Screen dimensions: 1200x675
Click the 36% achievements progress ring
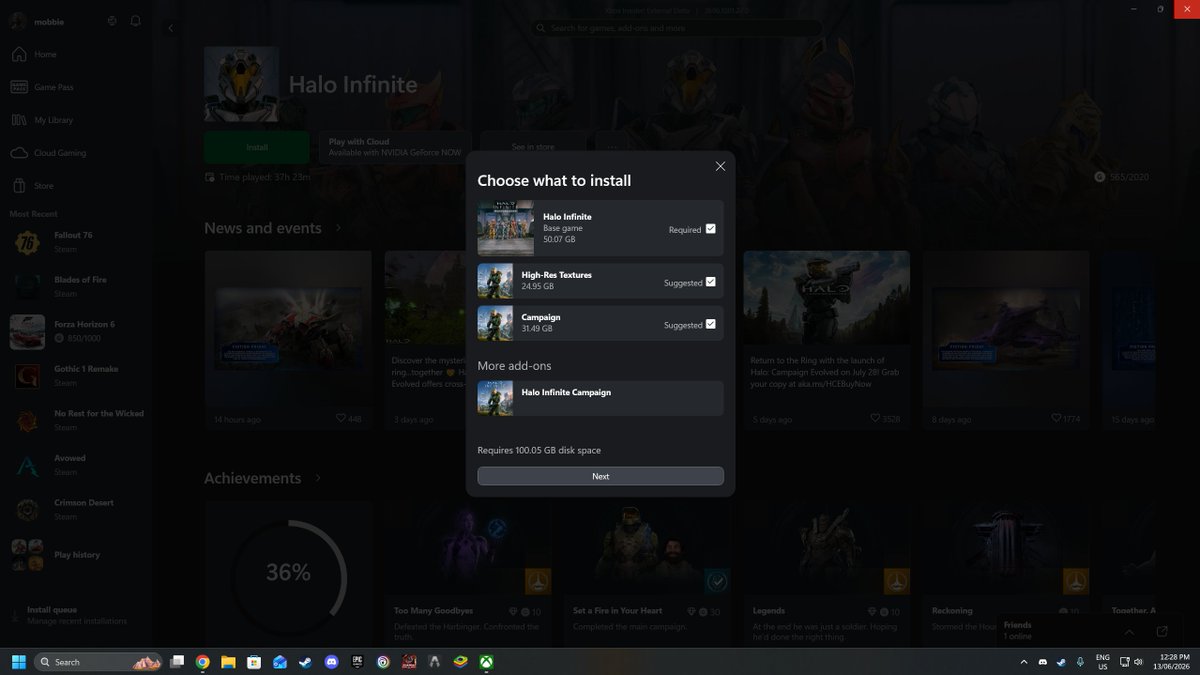[288, 573]
